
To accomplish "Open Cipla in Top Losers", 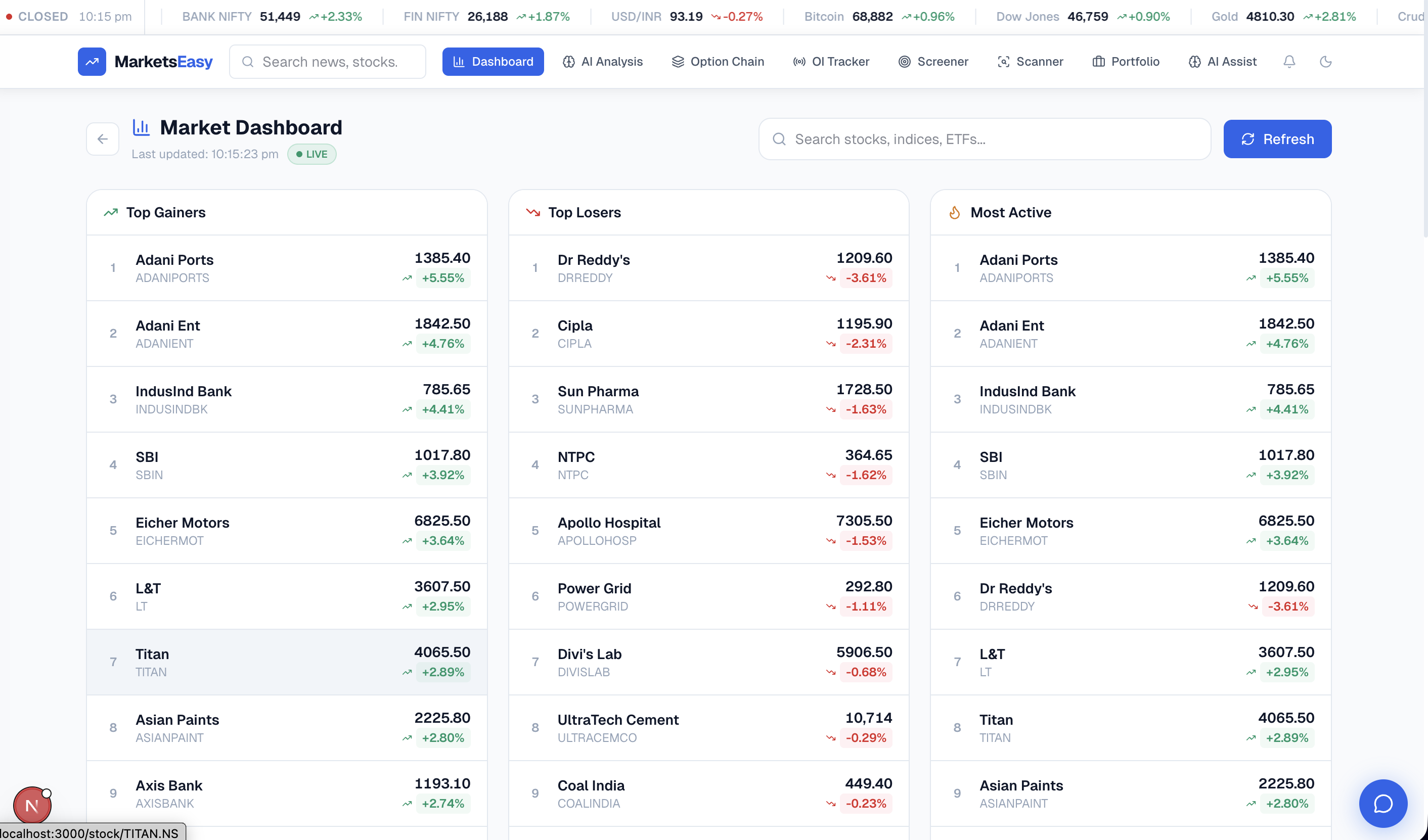I will pos(709,334).
